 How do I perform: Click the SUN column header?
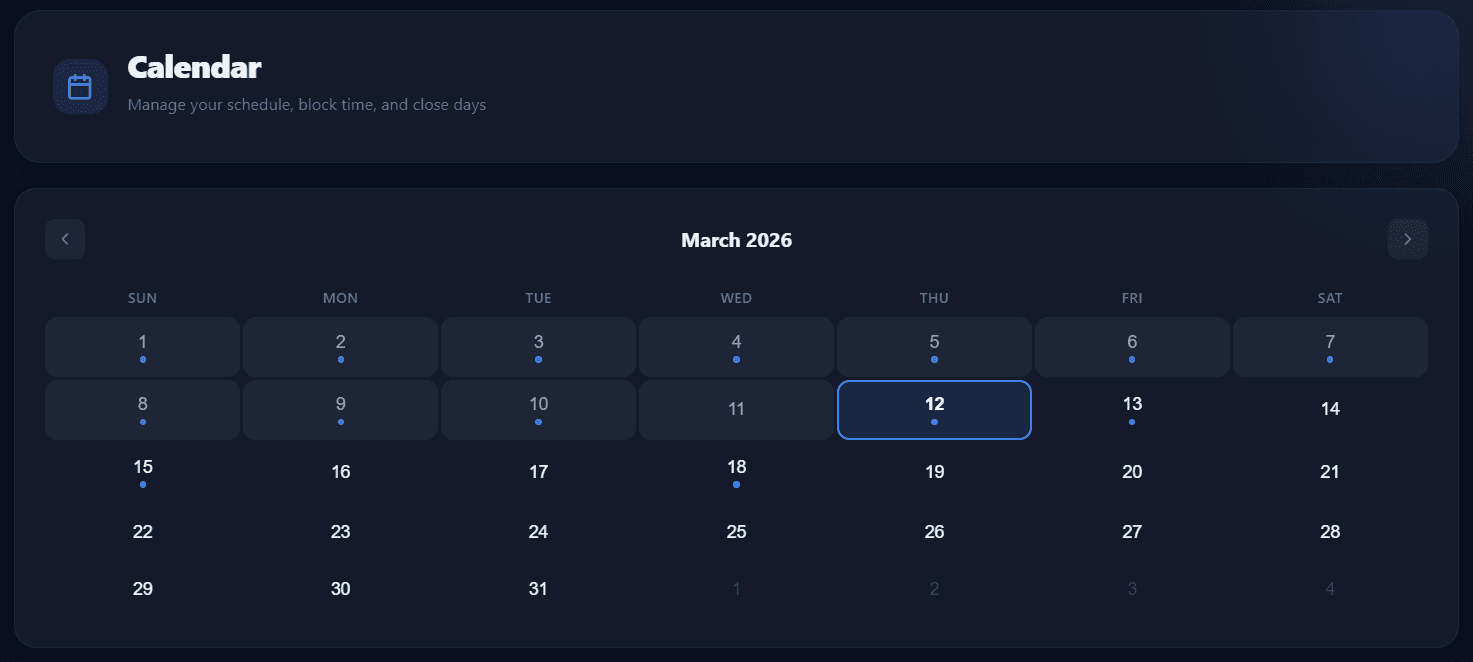[x=142, y=297]
